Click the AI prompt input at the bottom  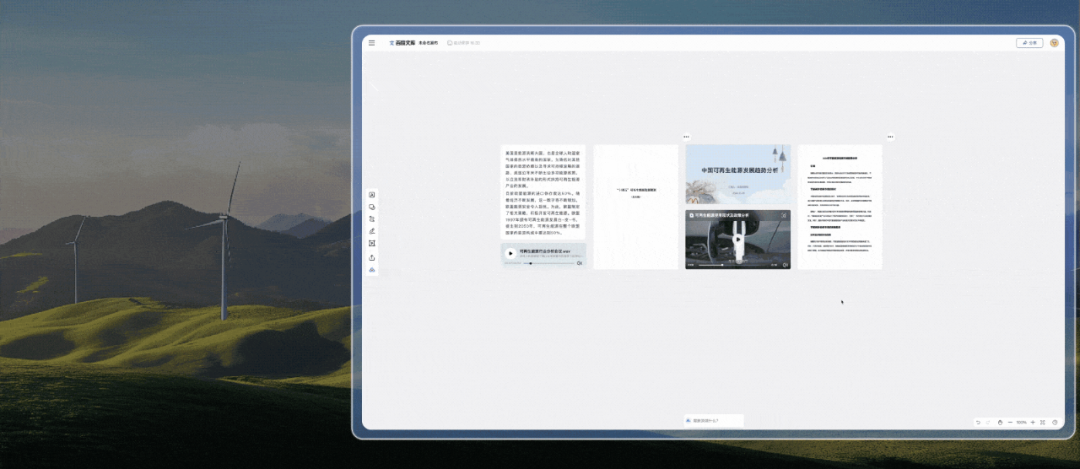714,420
